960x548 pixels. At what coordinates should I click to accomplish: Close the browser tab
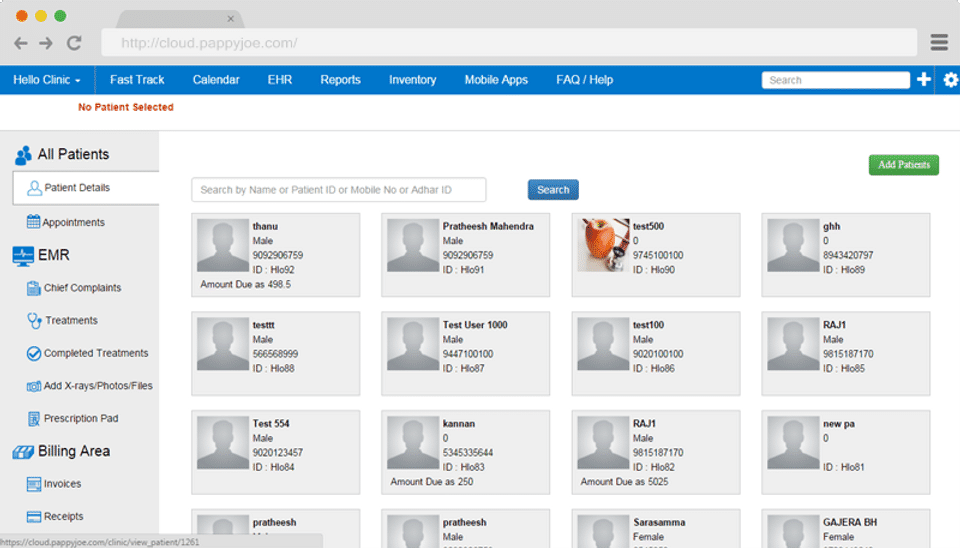[x=231, y=19]
